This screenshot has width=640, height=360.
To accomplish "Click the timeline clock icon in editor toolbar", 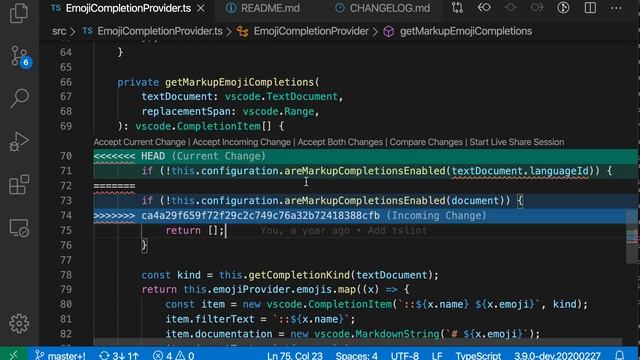I will pos(563,8).
